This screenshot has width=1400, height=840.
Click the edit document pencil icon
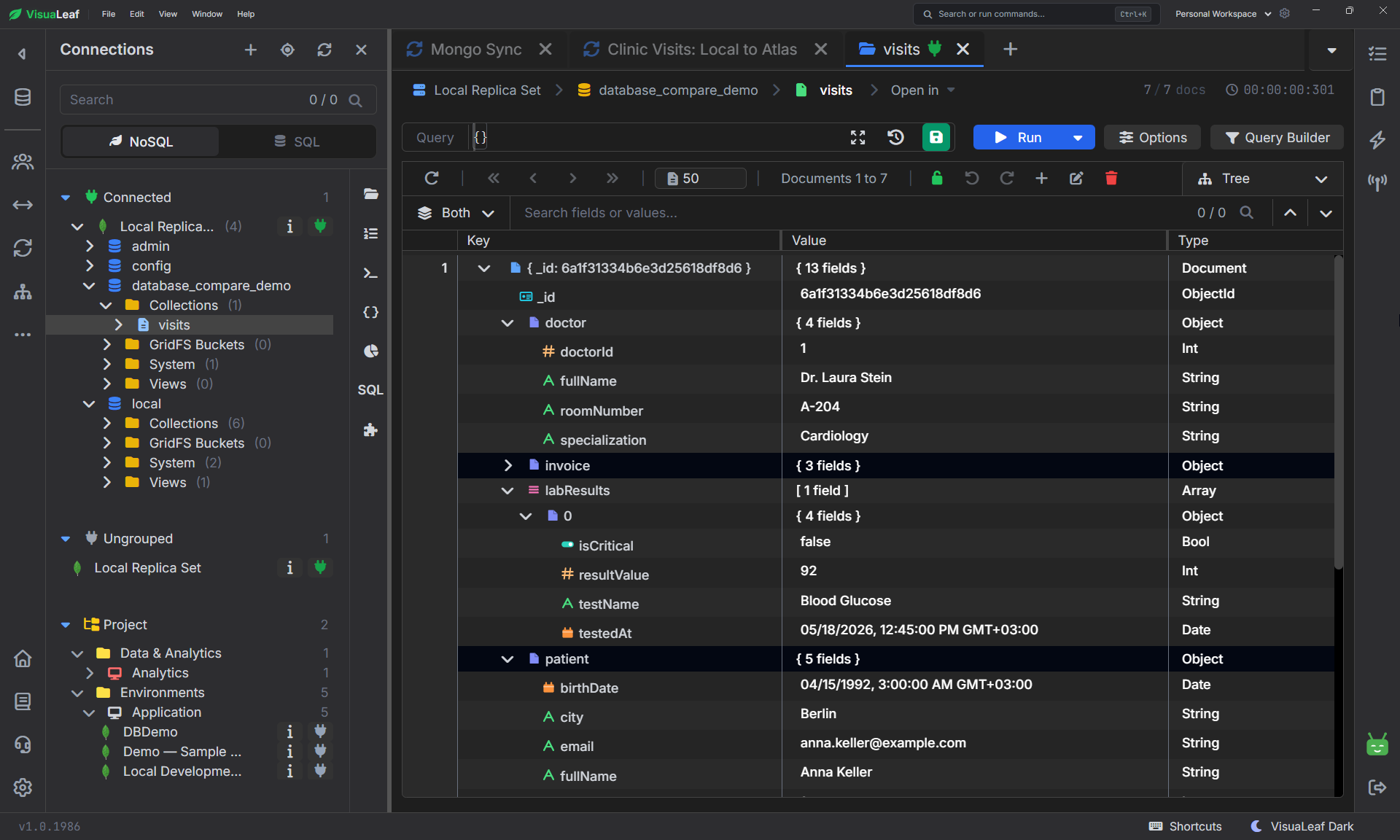pos(1076,179)
